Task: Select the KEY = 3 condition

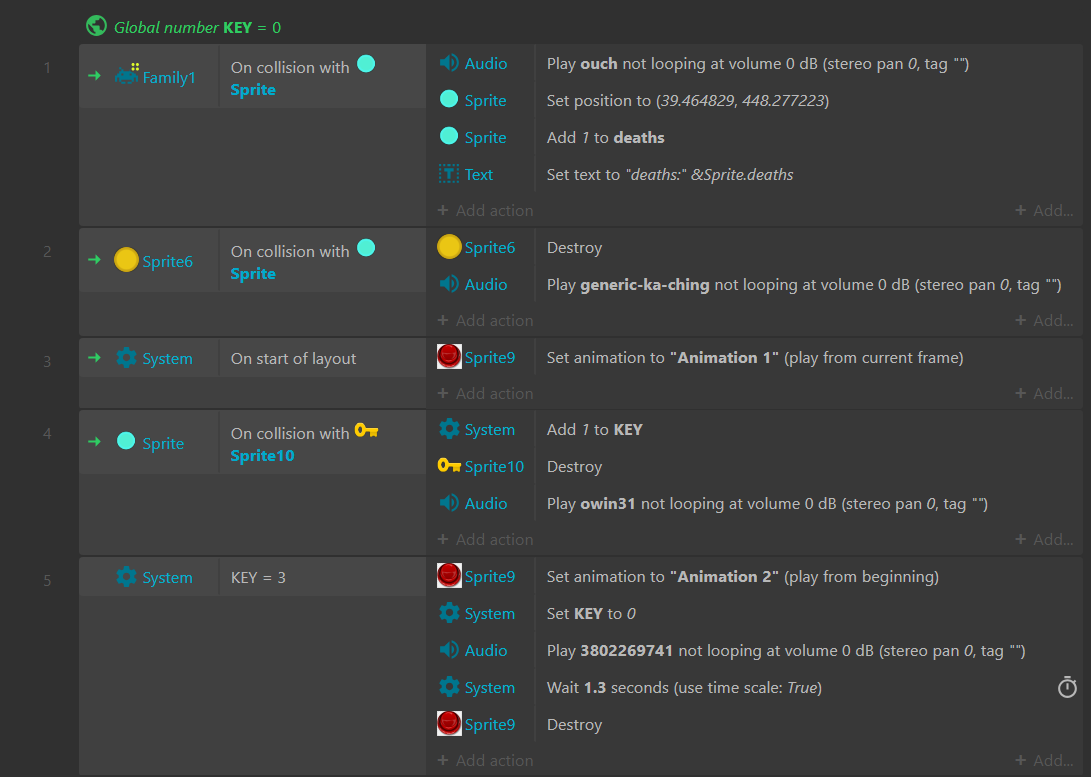Action: point(258,577)
